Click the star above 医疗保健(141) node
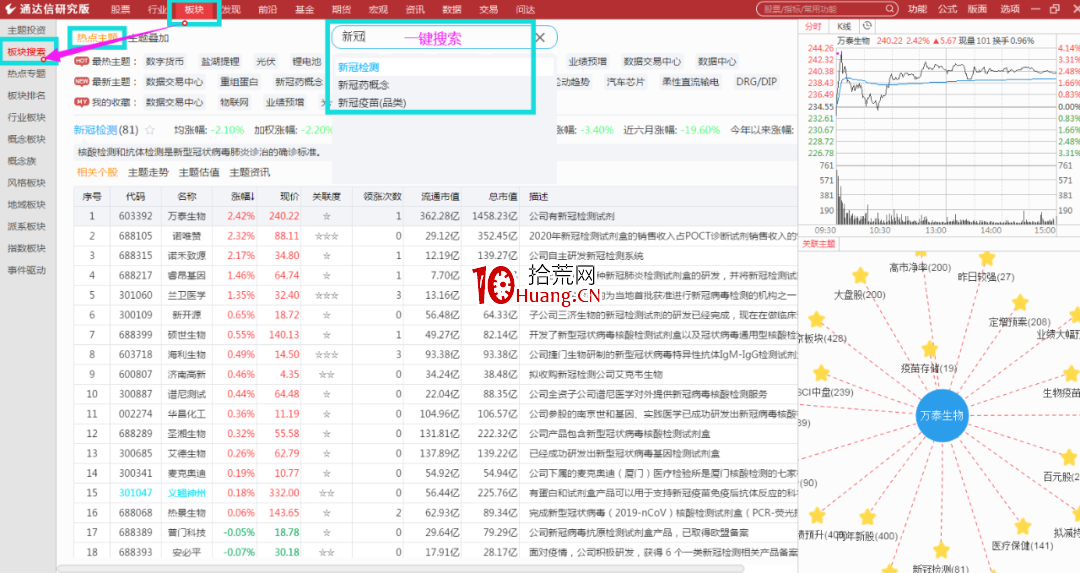The width and height of the screenshot is (1080, 573). tap(1023, 527)
